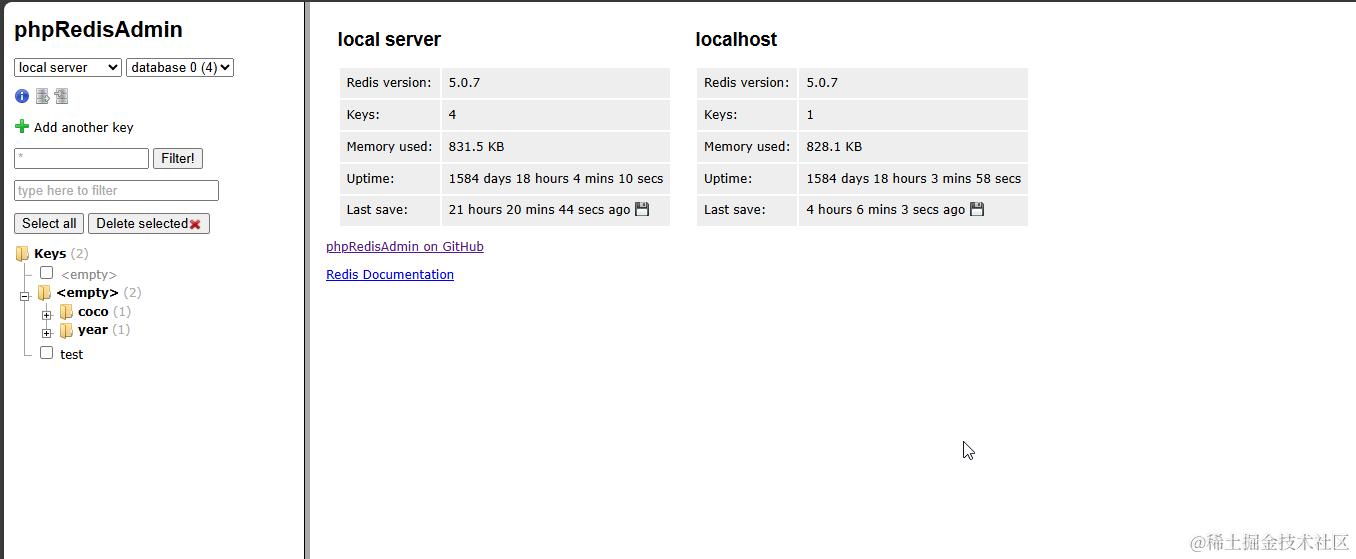Click the Add another key link

[83, 127]
